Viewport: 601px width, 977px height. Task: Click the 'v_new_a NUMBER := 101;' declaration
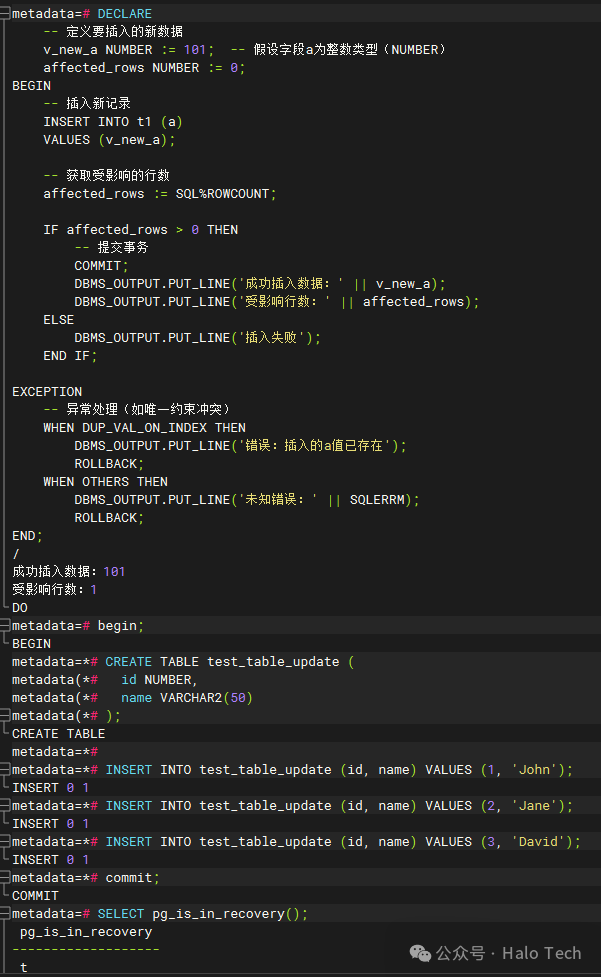click(129, 50)
